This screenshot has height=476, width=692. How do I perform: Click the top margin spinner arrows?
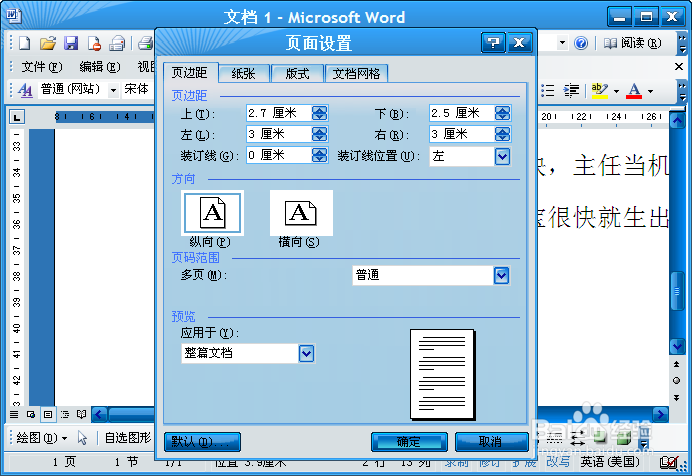[x=320, y=113]
